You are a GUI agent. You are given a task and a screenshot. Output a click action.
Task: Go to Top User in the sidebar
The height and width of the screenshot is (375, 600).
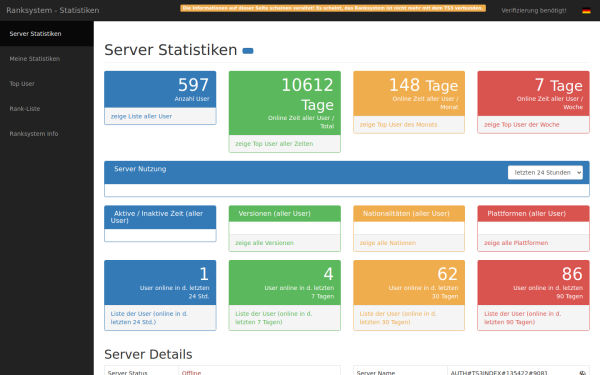click(47, 83)
